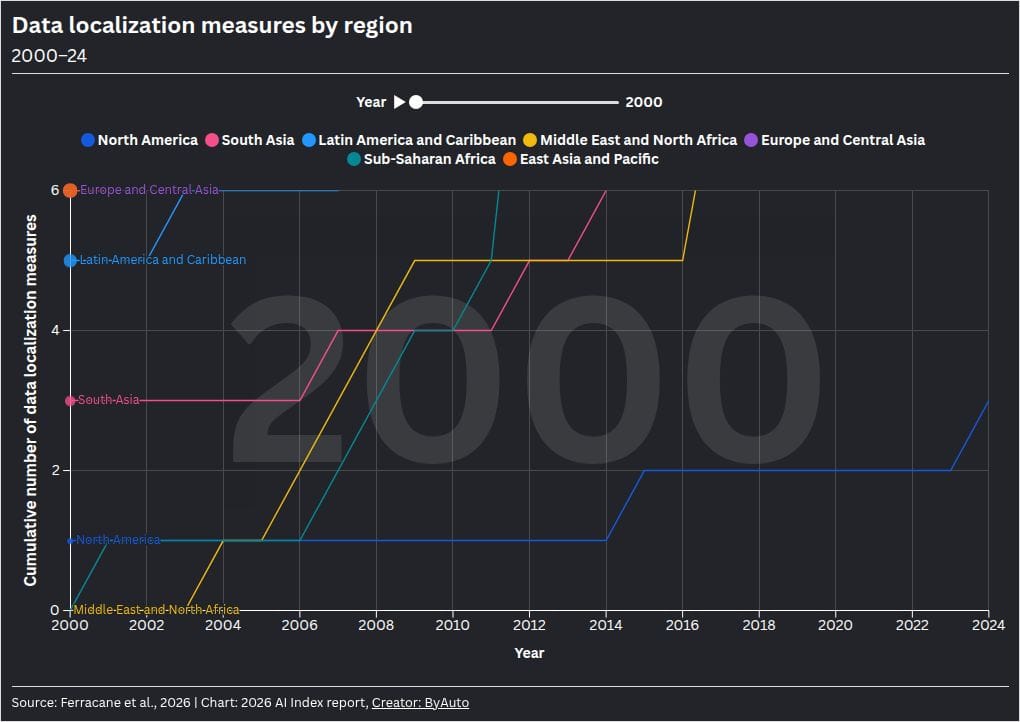
Task: Toggle North America legend dot
Action: 88,140
